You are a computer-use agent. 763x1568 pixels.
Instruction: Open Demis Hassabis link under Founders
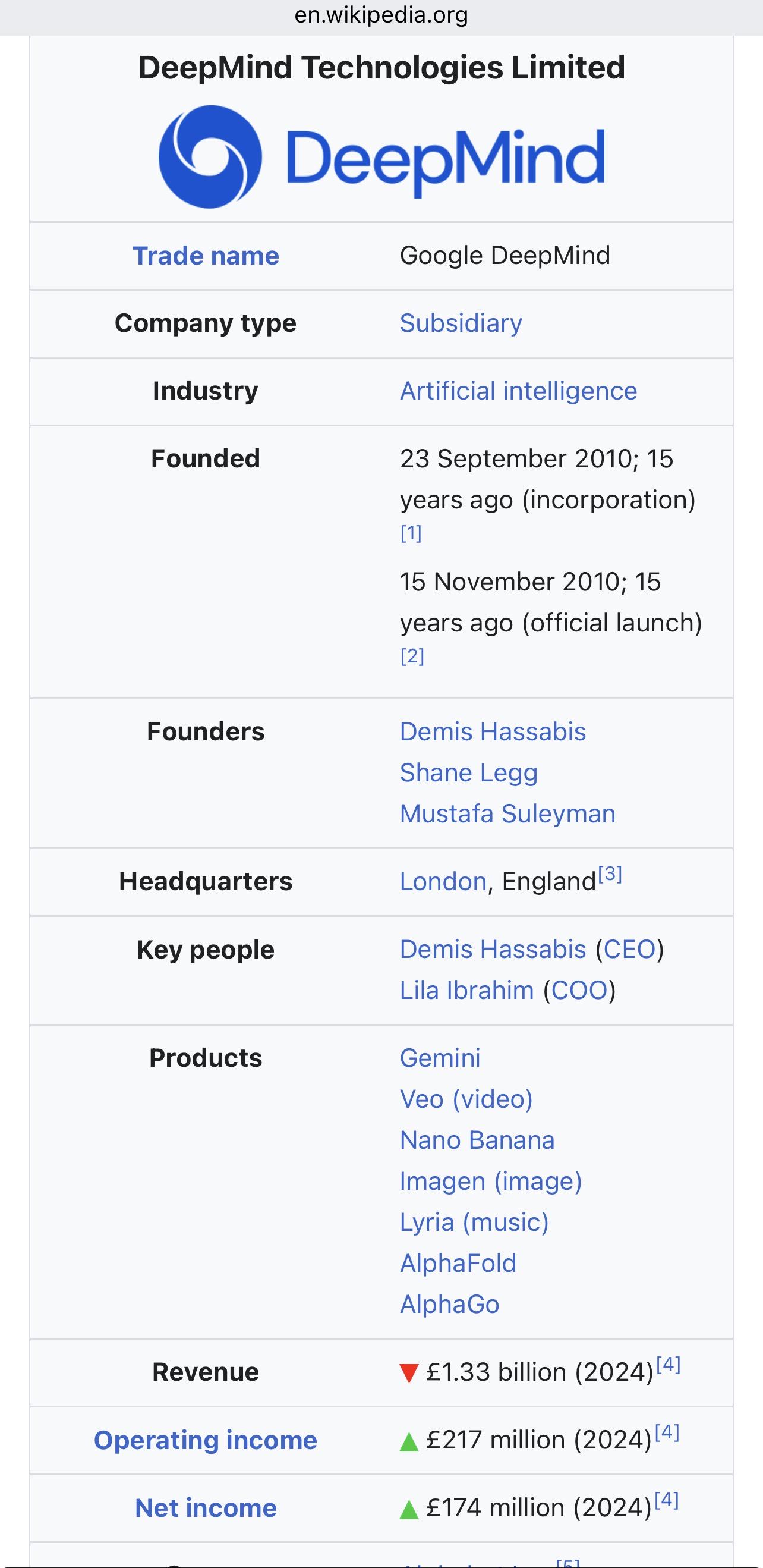492,731
